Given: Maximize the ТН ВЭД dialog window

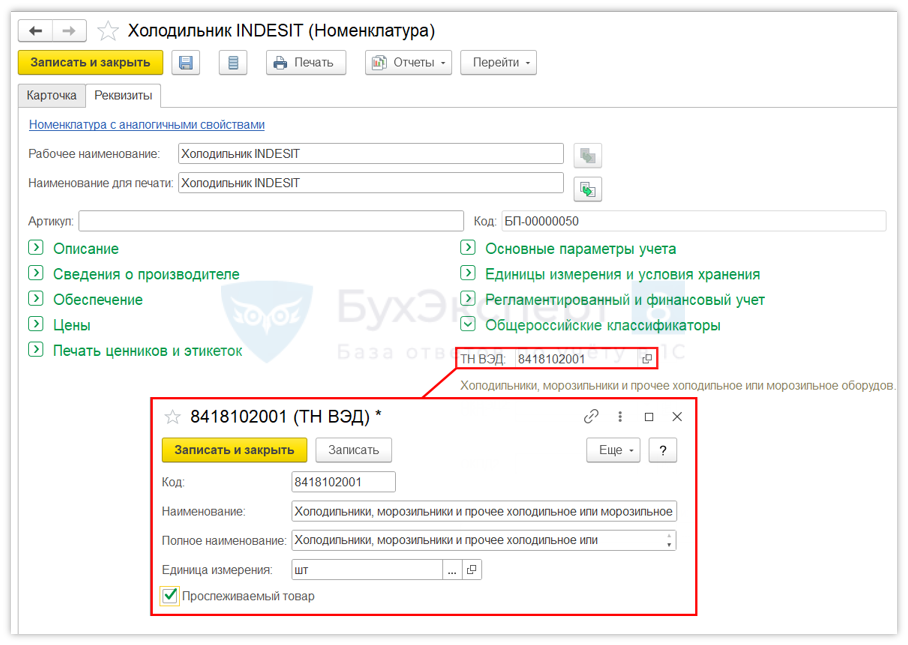Looking at the screenshot, I should pos(649,417).
